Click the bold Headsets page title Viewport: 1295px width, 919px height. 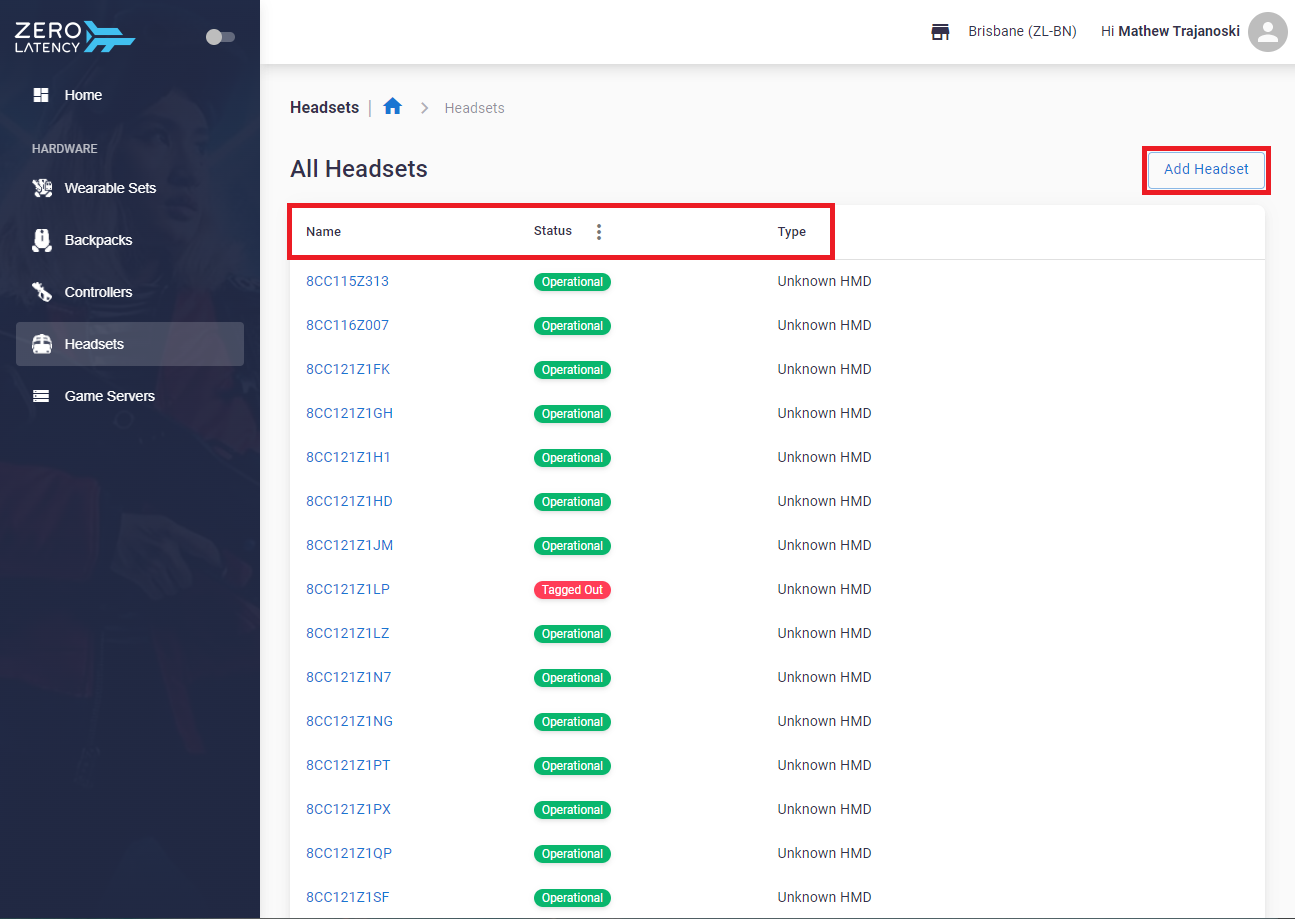pos(324,107)
